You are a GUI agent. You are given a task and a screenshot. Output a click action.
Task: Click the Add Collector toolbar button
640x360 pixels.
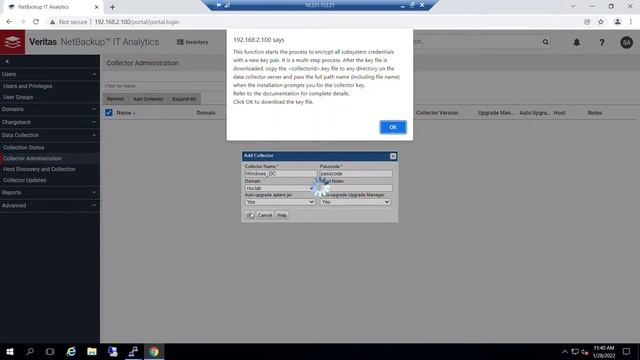tap(148, 99)
